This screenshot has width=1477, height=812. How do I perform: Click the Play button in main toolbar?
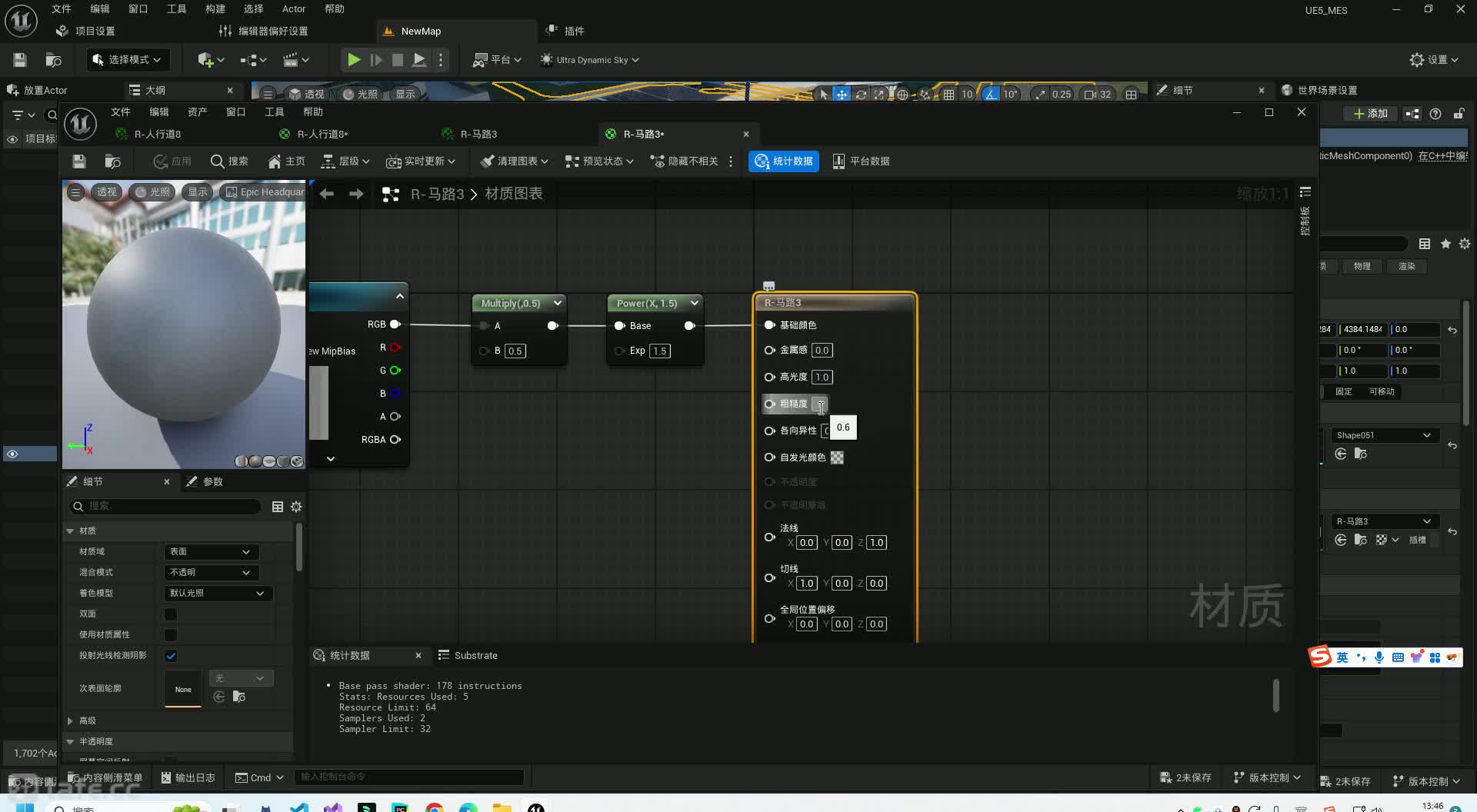coord(353,60)
